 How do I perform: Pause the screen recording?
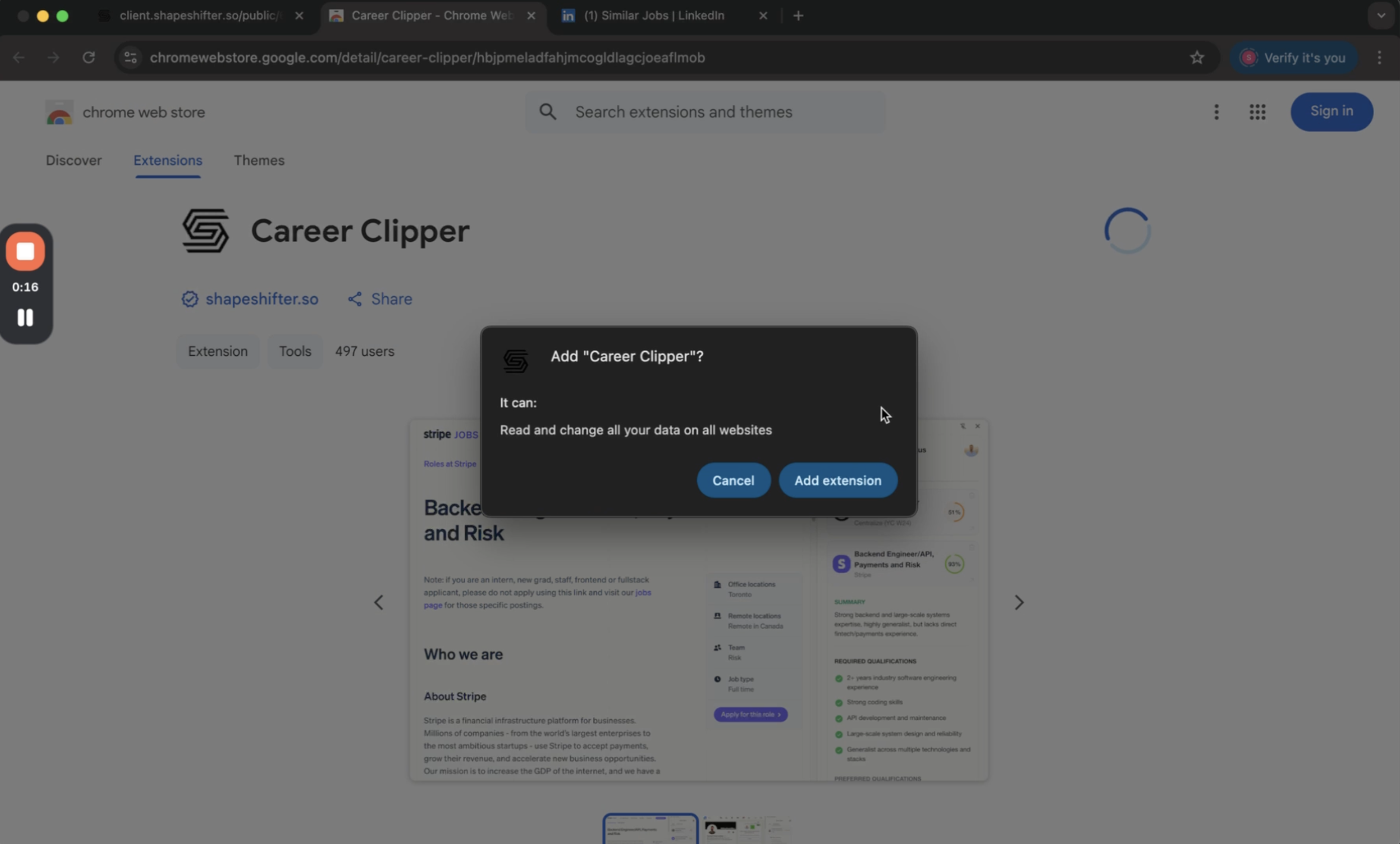pyautogui.click(x=25, y=317)
